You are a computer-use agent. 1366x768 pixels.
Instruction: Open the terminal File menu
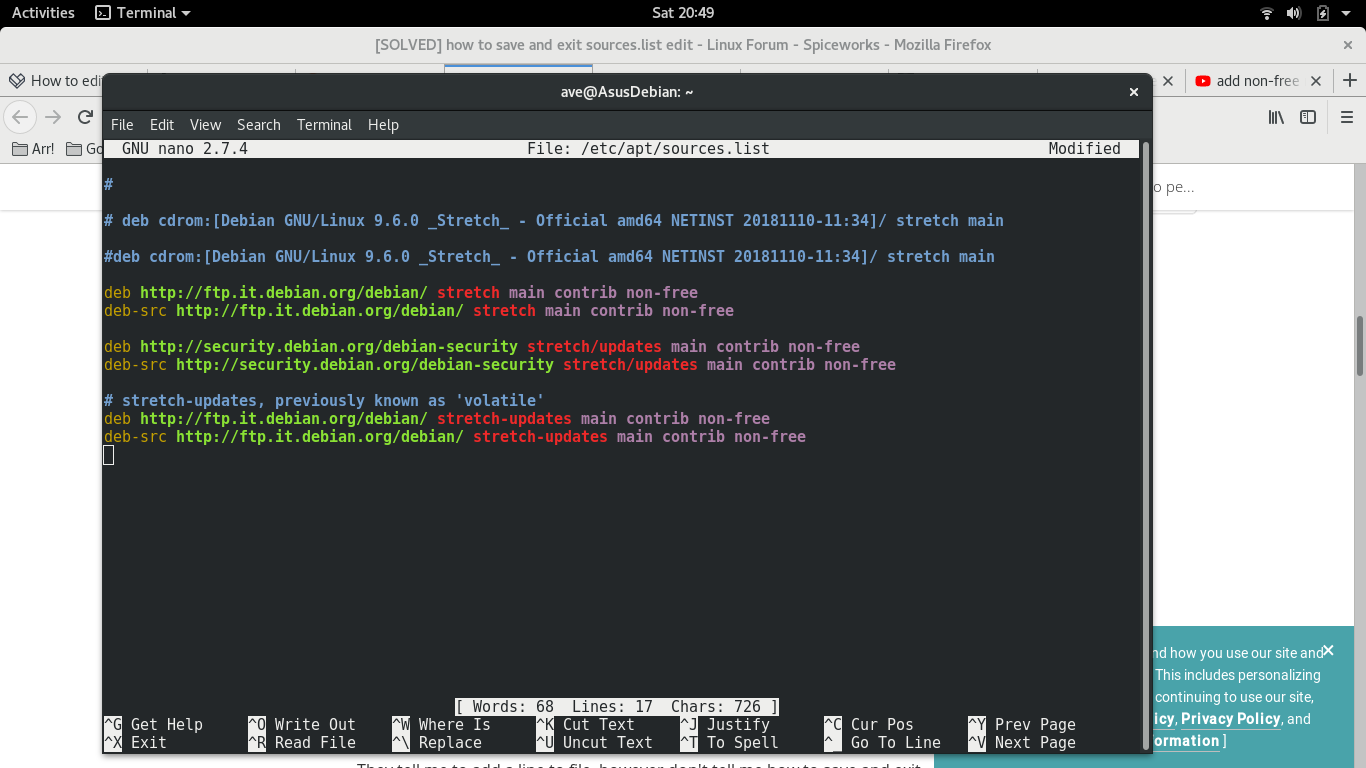click(122, 125)
